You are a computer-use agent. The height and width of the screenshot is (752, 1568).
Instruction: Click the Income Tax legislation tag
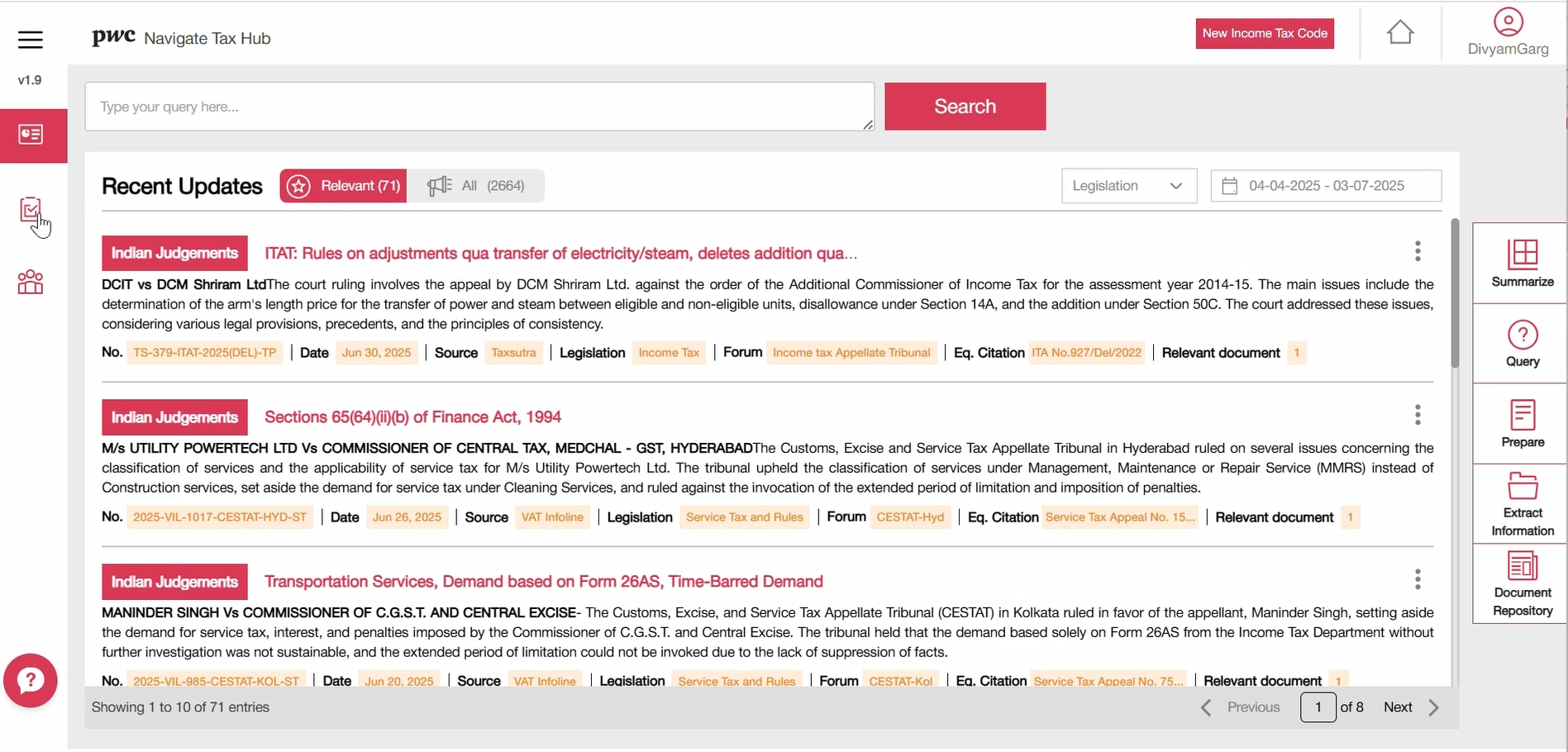pos(669,353)
